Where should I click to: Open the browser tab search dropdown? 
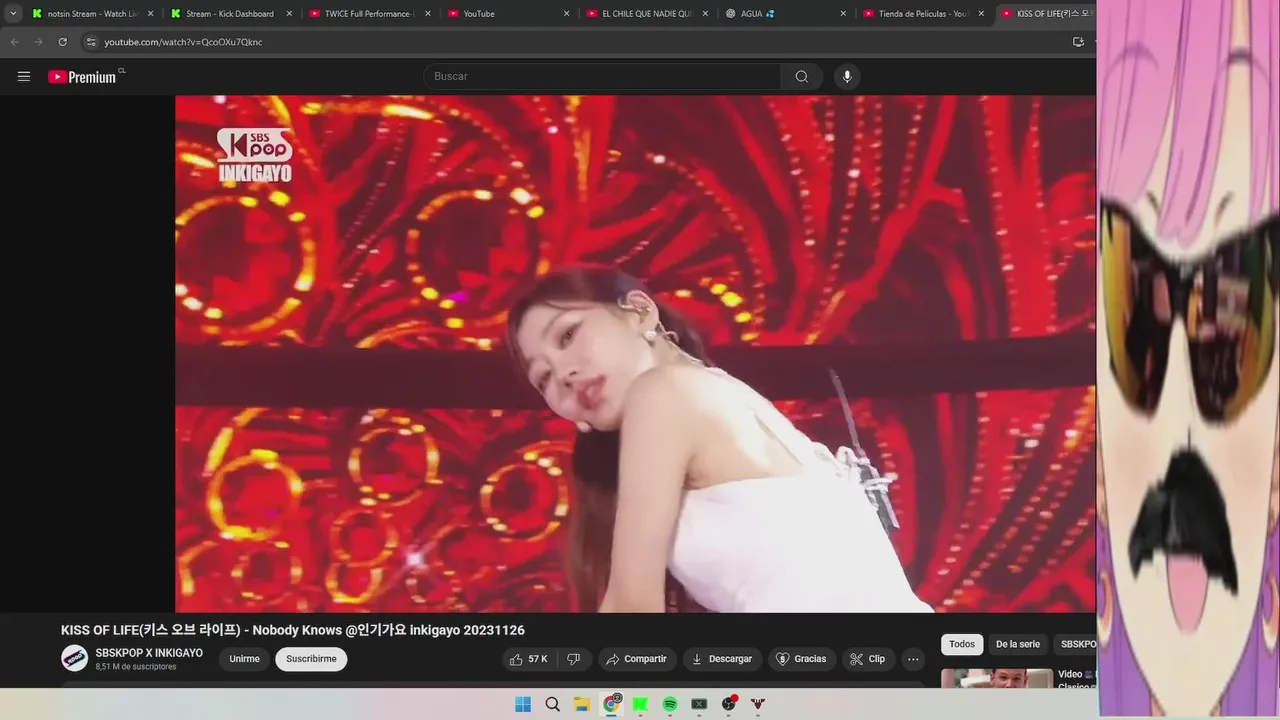click(13, 14)
